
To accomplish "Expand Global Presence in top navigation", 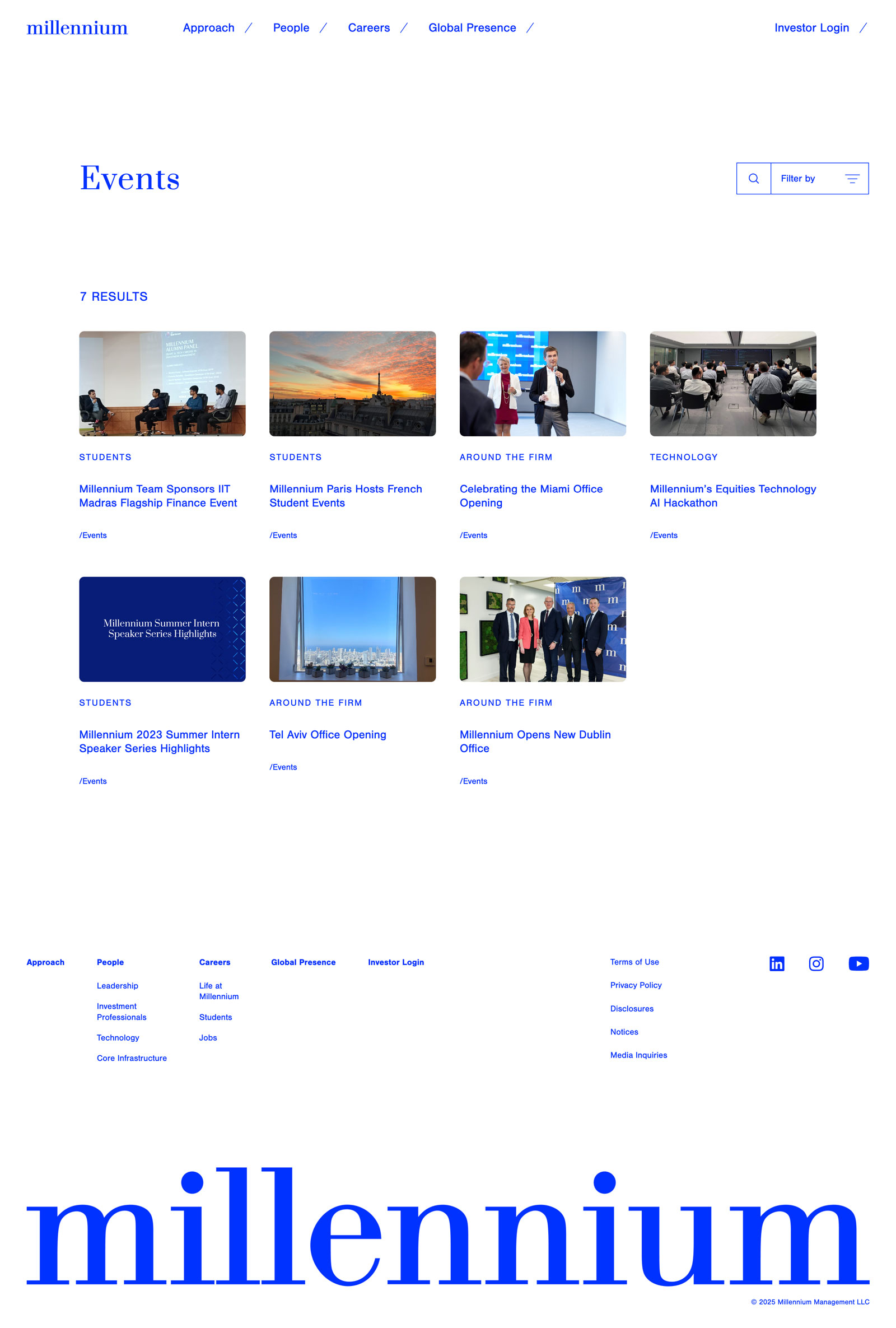I will click(x=472, y=28).
